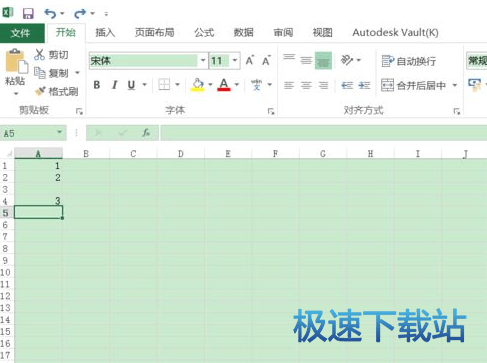Click the fx insert function icon
The height and width of the screenshot is (363, 487).
(x=146, y=133)
